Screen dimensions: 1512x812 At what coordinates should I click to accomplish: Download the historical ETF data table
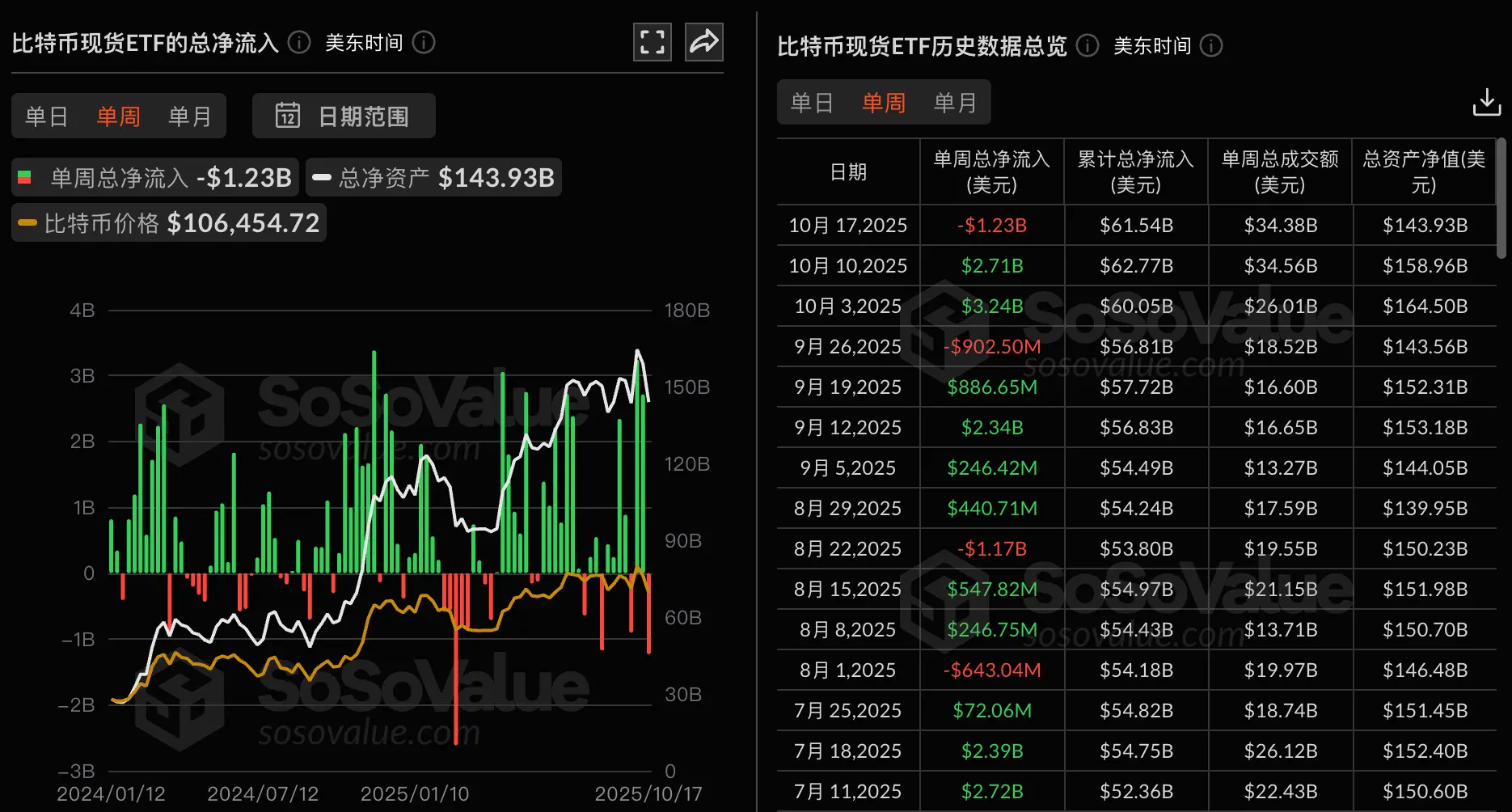[x=1487, y=102]
